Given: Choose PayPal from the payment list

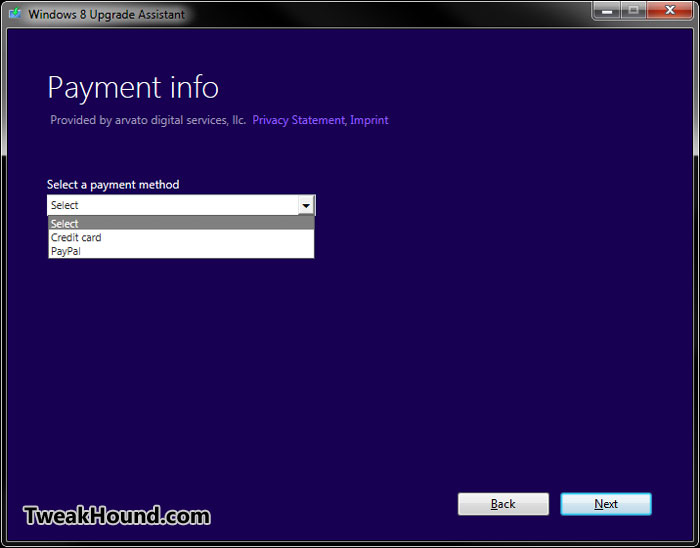Looking at the screenshot, I should pos(181,251).
